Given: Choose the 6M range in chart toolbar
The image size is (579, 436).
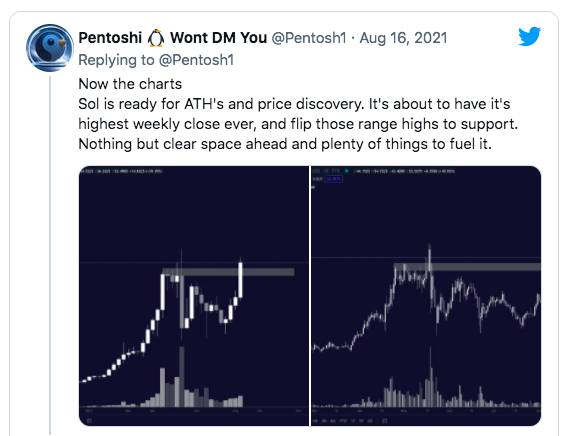Looking at the screenshot, I should (333, 421).
